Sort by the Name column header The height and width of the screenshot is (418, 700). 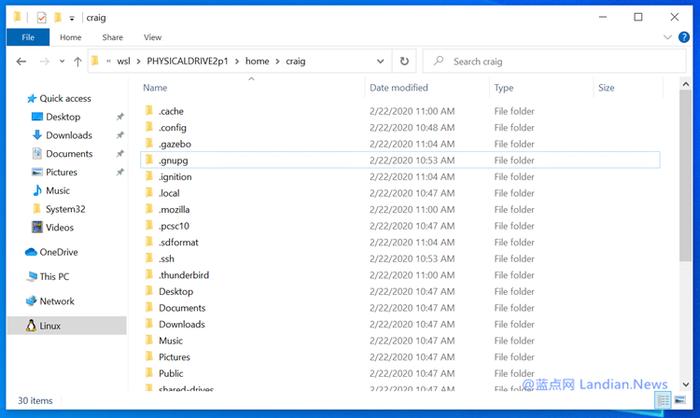[155, 88]
